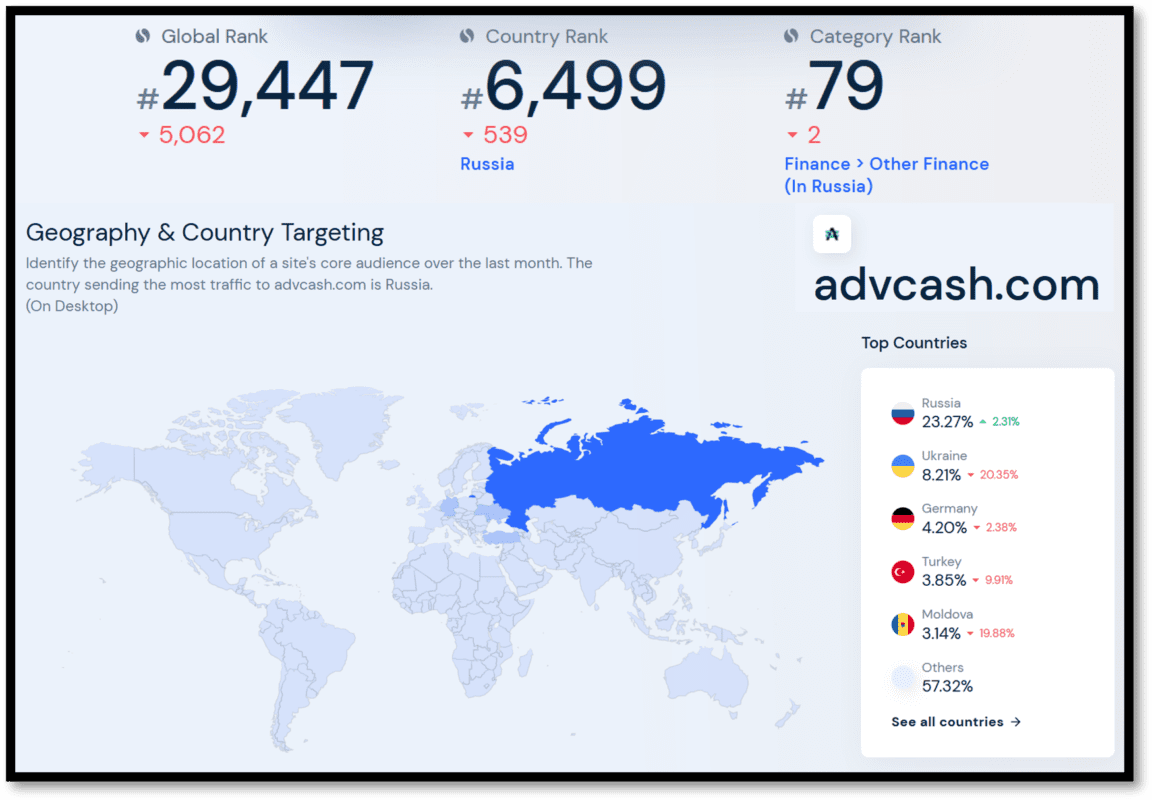The height and width of the screenshot is (800, 1152).
Task: Click Russia's 23.27% traffic share
Action: point(947,422)
